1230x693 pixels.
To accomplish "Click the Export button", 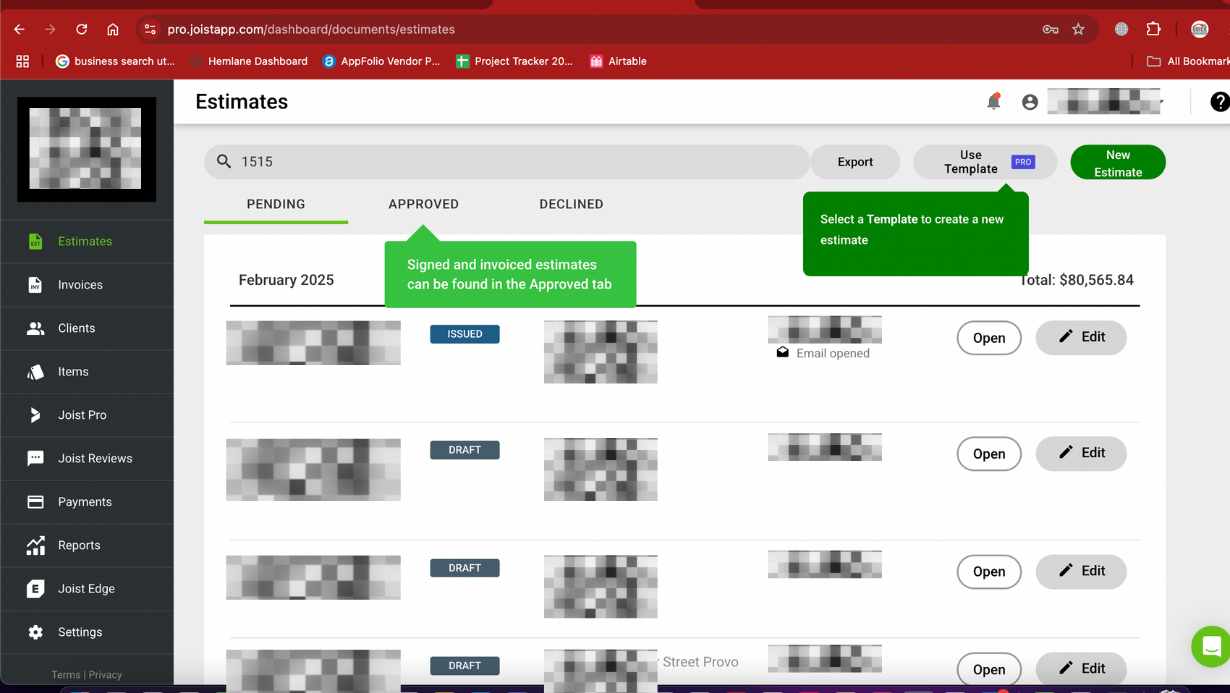I will [855, 162].
